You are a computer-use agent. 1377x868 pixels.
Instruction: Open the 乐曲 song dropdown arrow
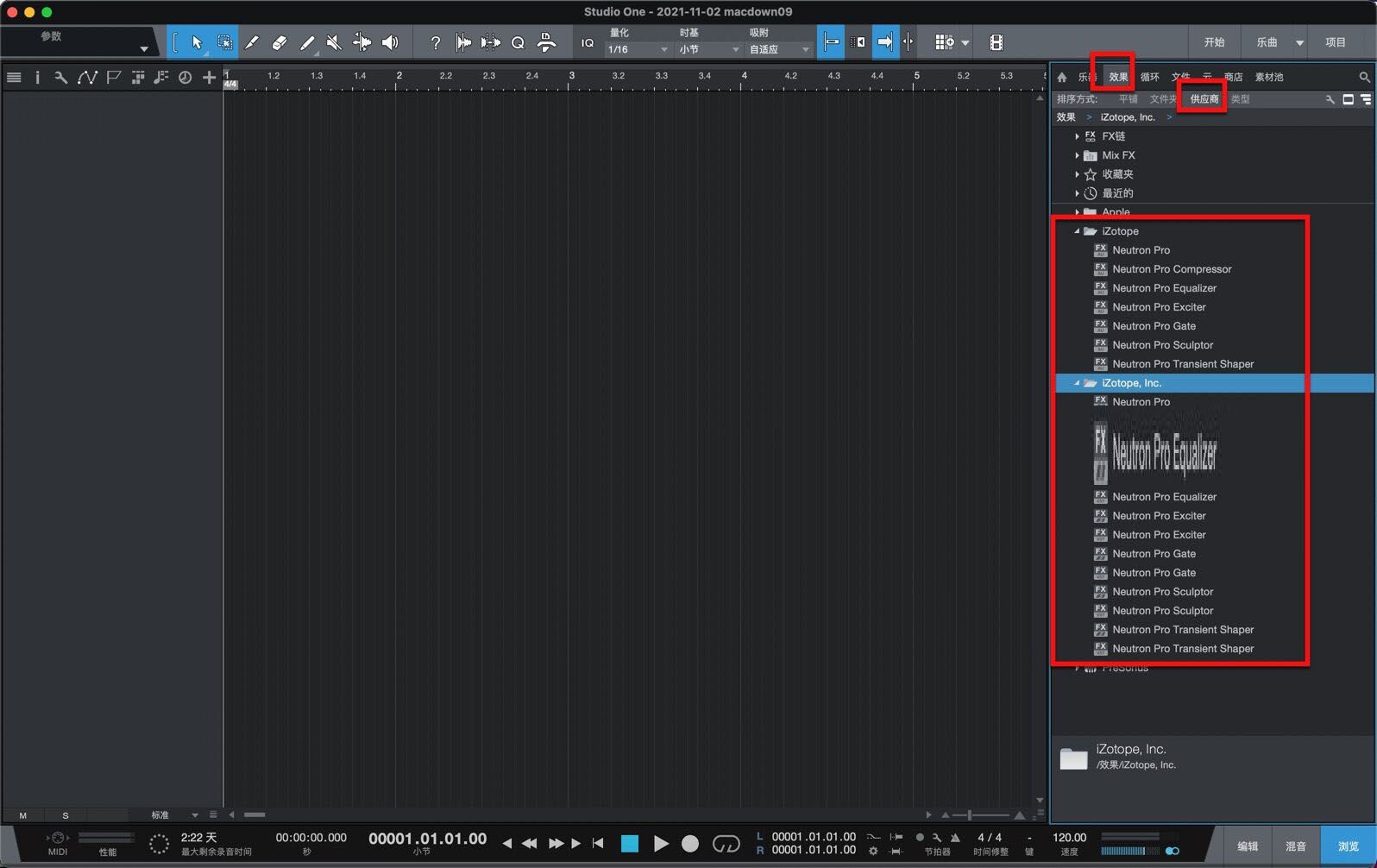pos(1299,42)
